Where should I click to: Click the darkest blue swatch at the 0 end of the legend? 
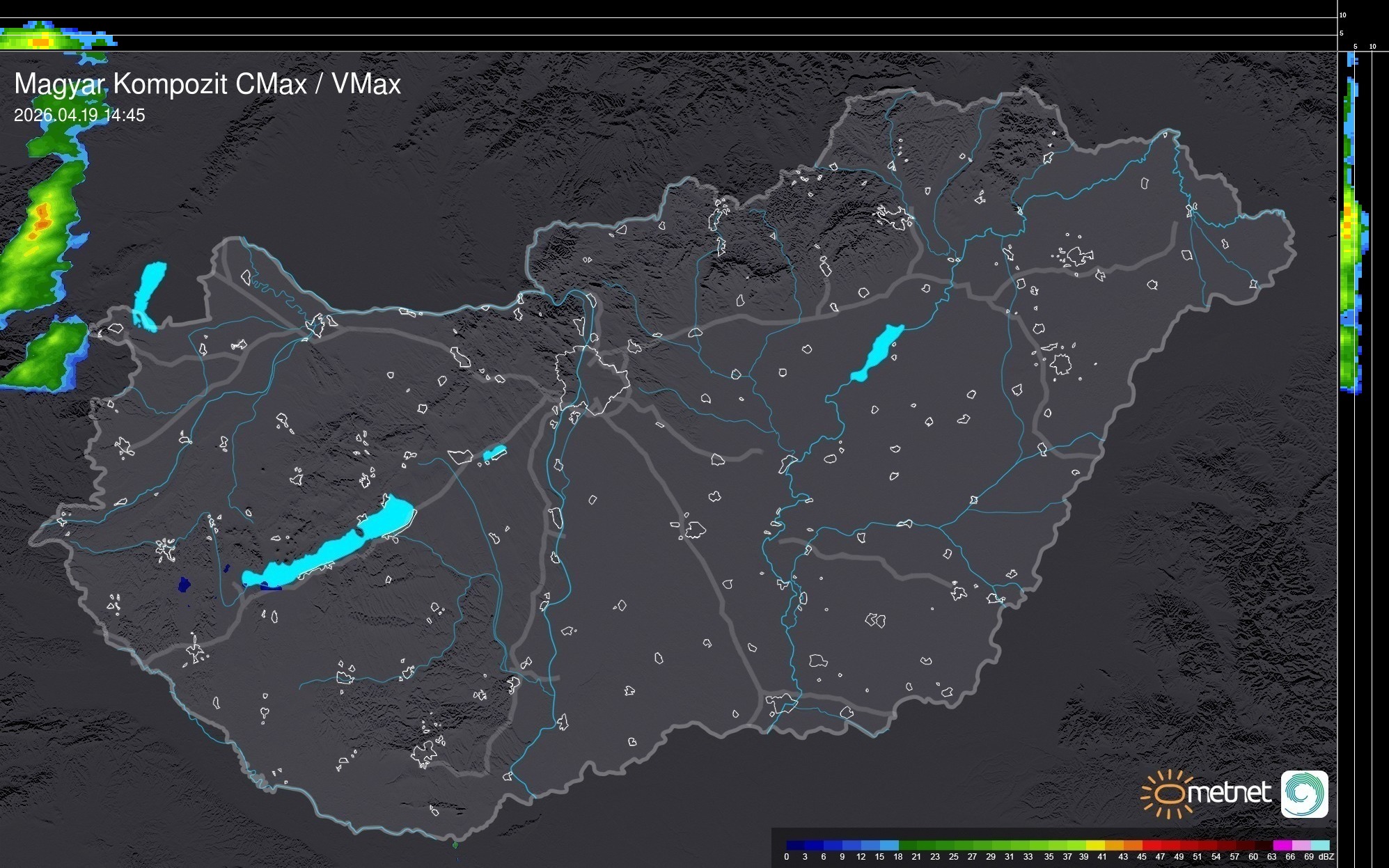click(795, 845)
